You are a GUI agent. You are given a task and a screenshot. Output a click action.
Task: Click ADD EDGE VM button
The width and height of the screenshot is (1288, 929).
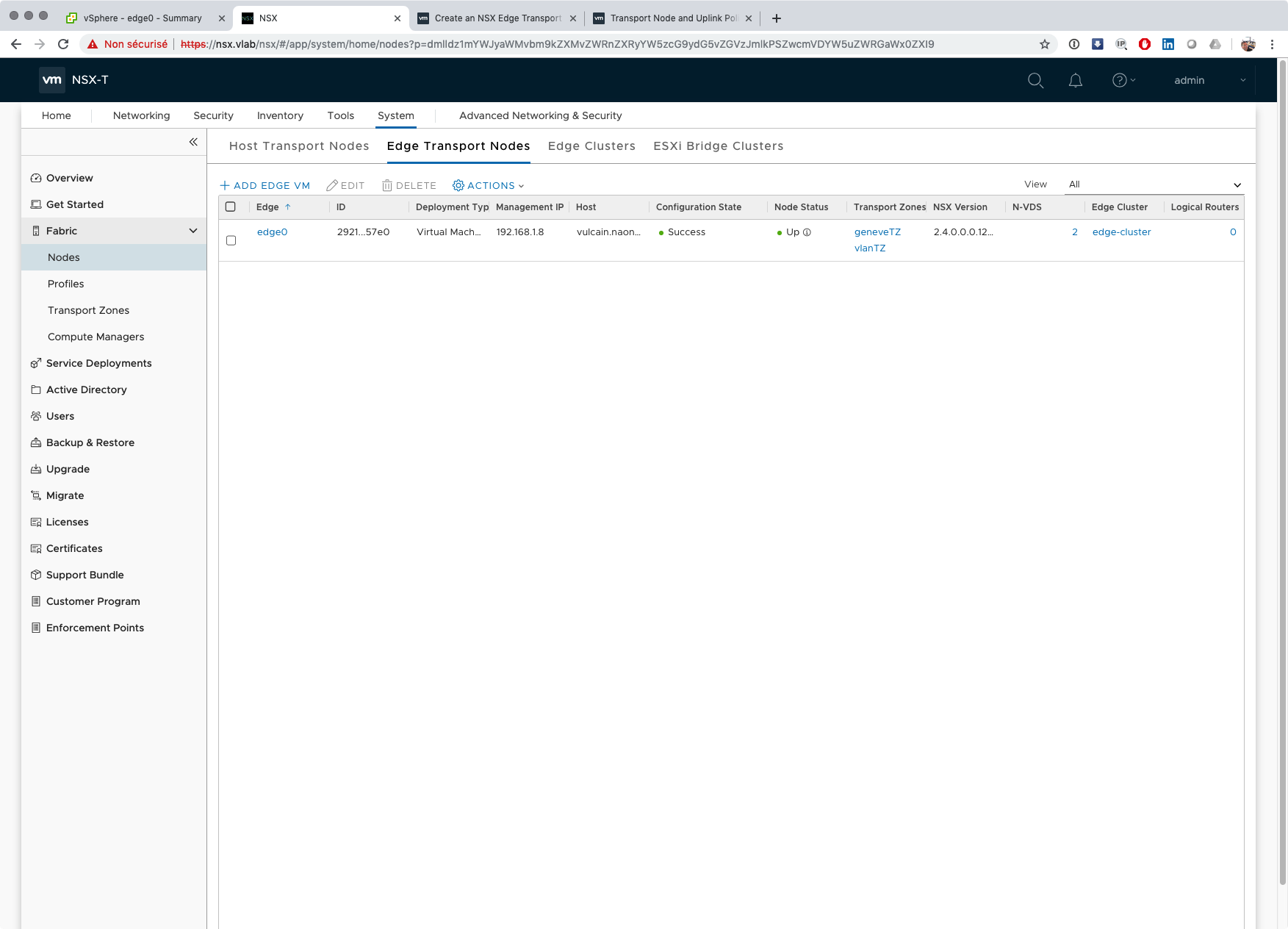pos(265,186)
